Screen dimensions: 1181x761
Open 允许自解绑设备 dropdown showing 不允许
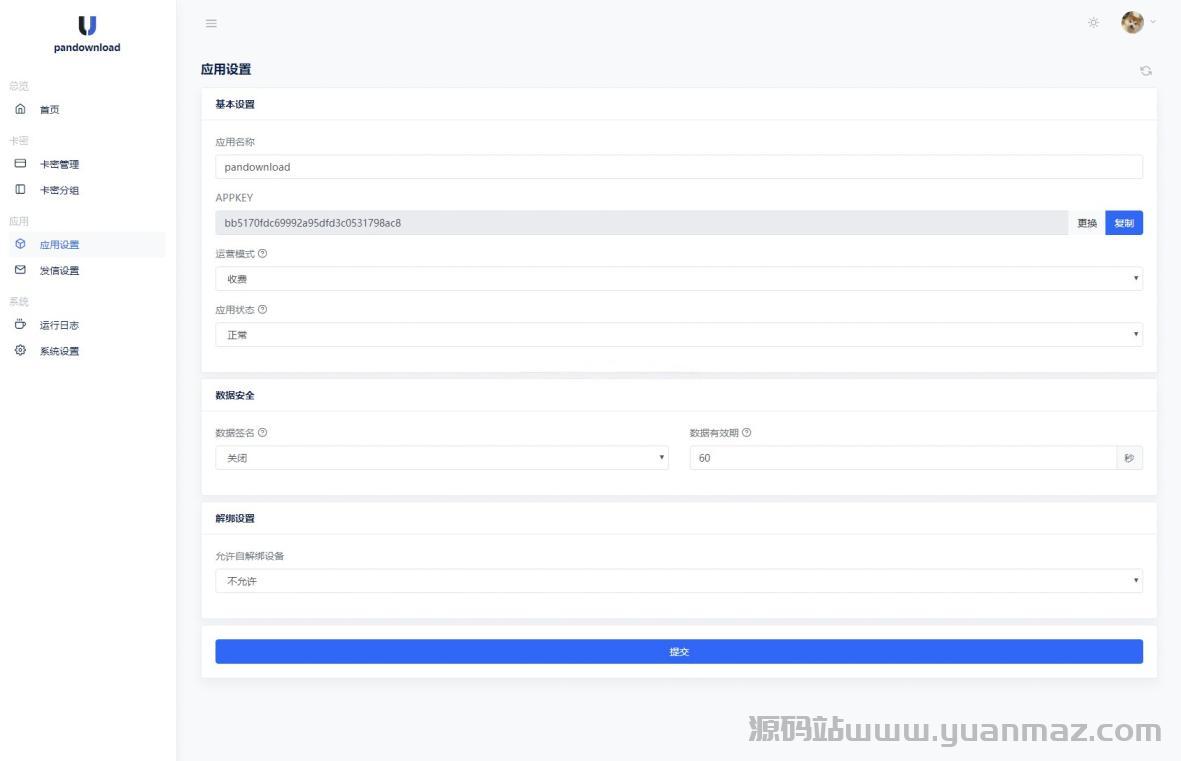point(678,581)
